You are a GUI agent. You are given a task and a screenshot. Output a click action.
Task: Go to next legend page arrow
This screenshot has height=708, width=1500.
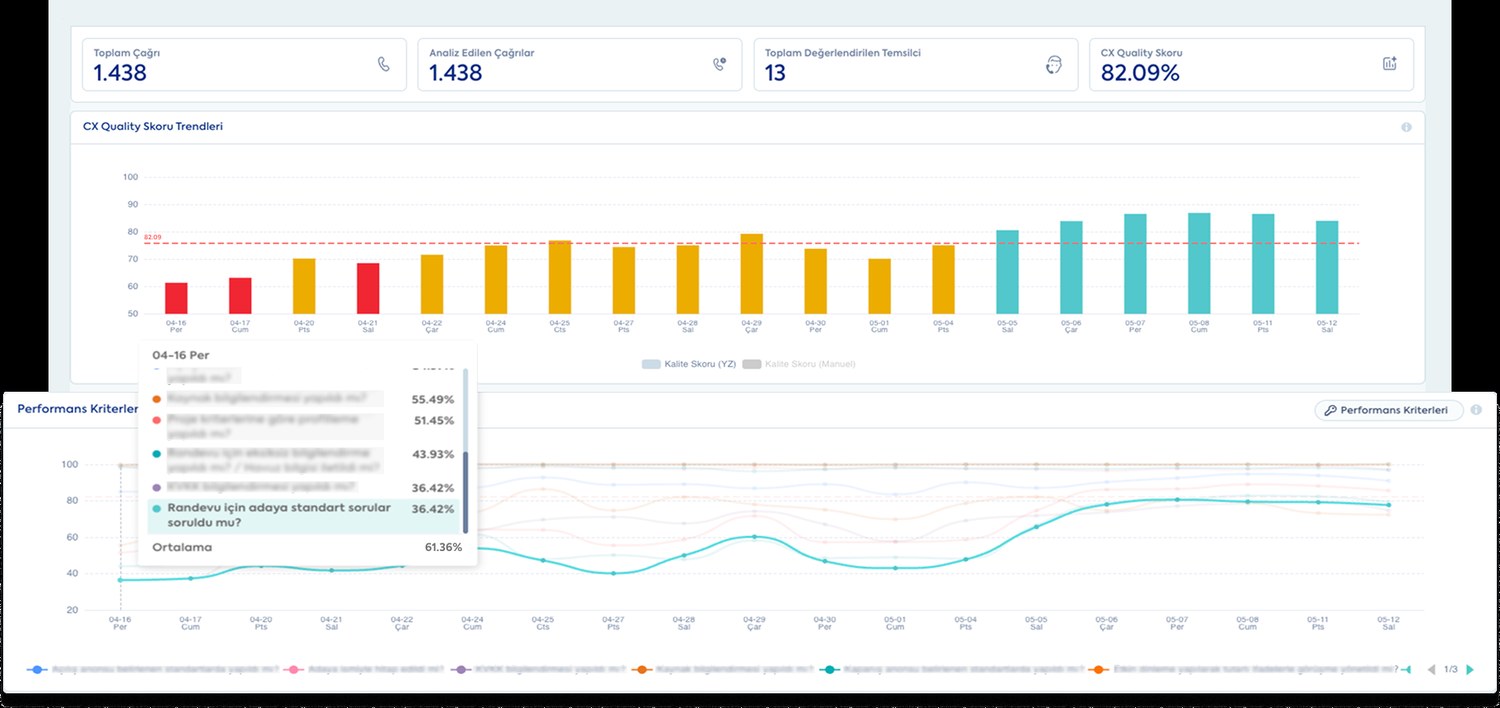1469,669
